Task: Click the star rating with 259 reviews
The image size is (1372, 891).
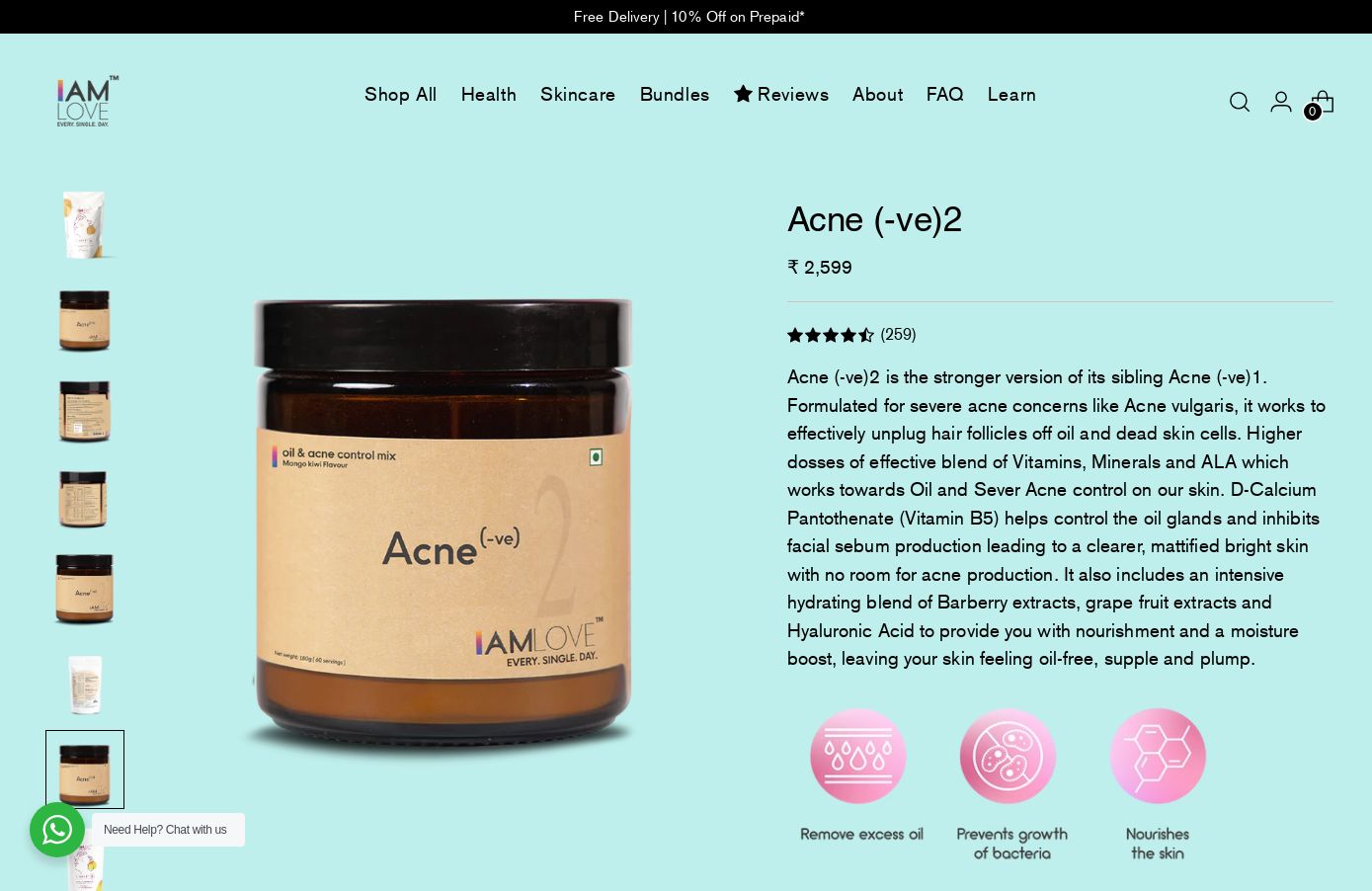Action: (x=851, y=335)
